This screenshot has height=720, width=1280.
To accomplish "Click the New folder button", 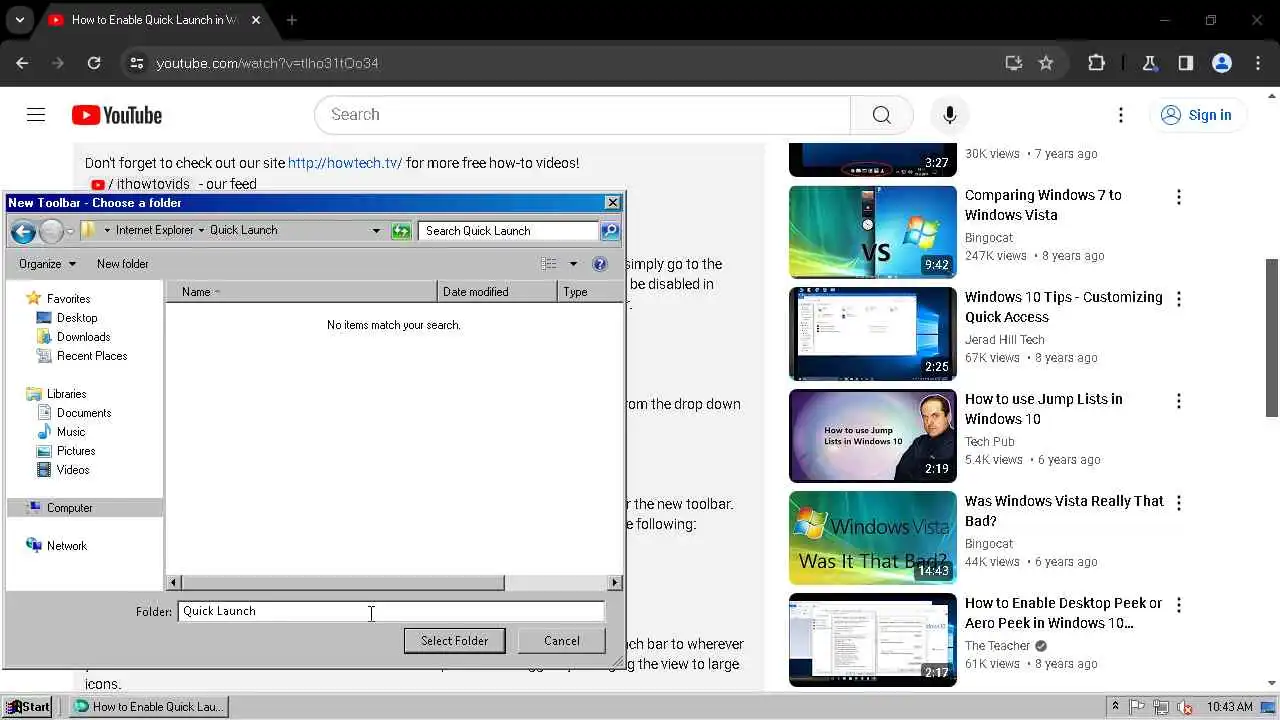I will (123, 264).
